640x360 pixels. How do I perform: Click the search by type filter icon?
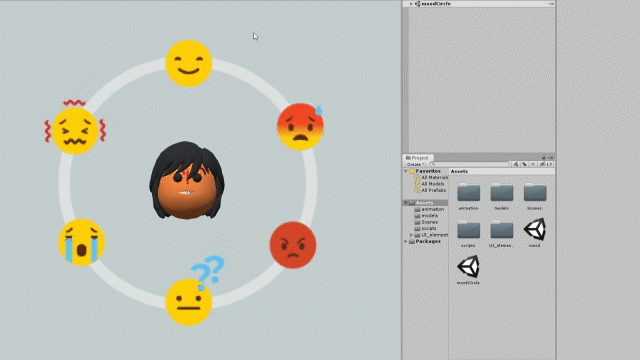[516, 164]
